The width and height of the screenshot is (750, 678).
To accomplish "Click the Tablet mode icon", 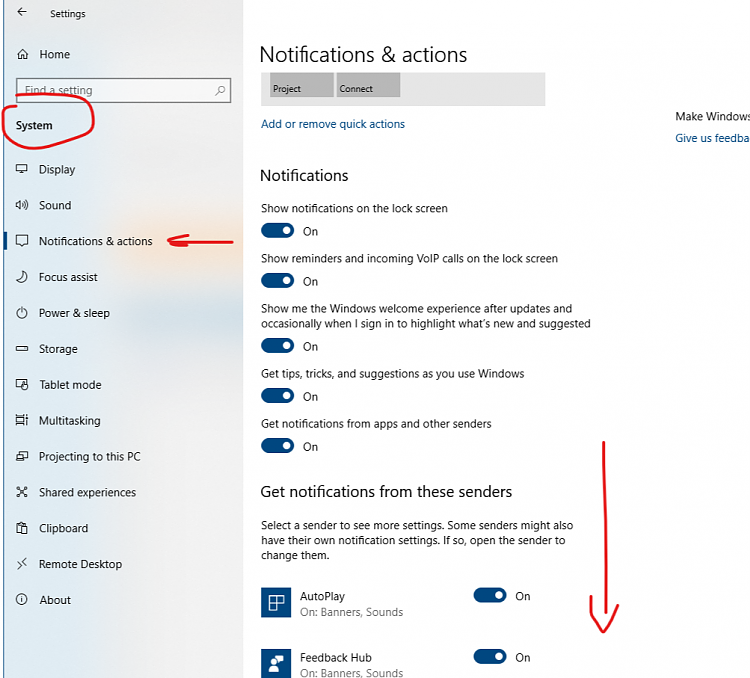I will [x=22, y=384].
